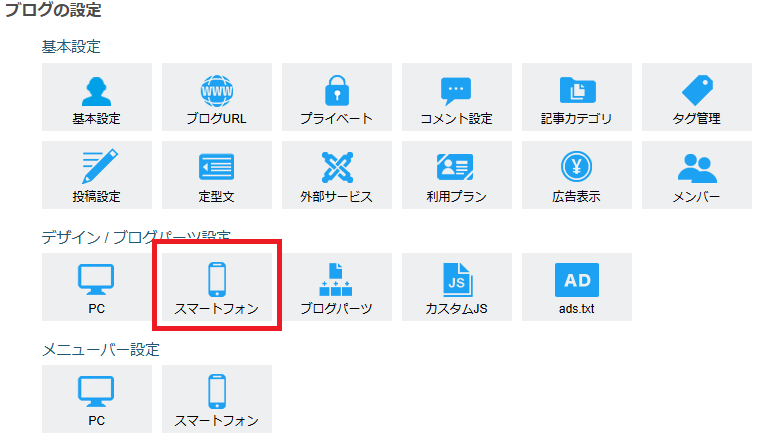Open the プライベート lock tile
Image resolution: width=761 pixels, height=441 pixels.
click(x=337, y=97)
